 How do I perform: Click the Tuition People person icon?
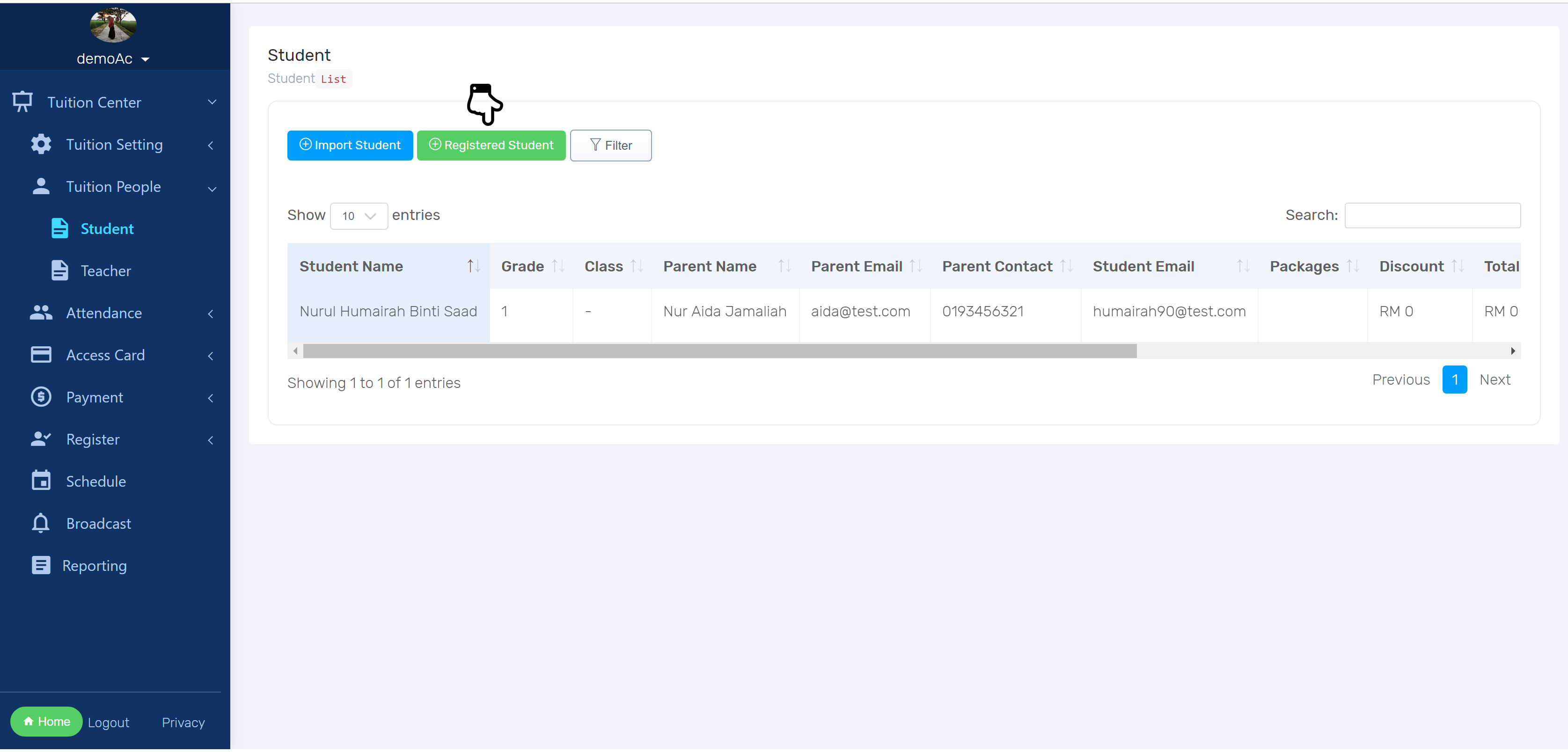(x=41, y=186)
